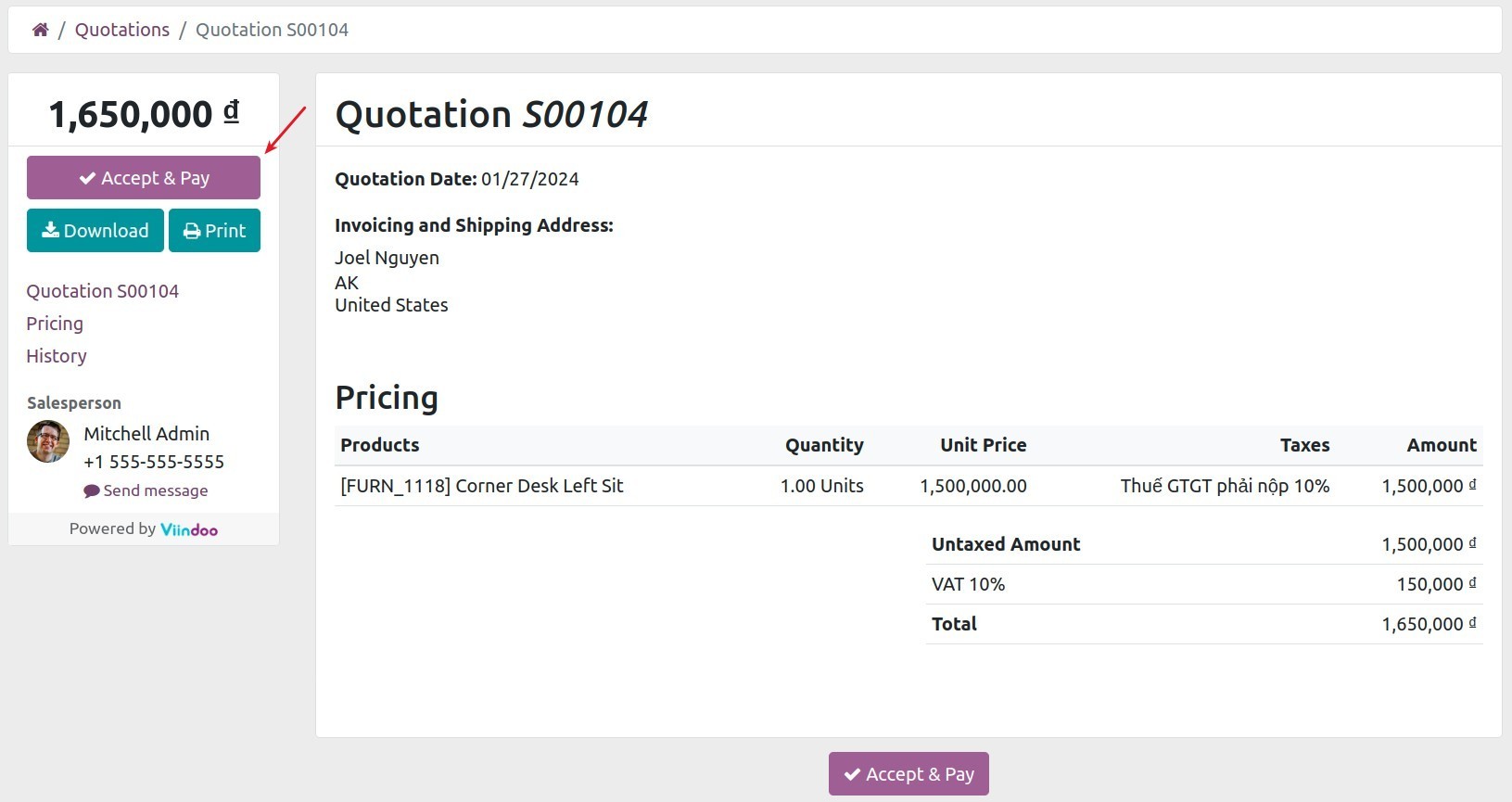Click Untaxed Amount label
The width and height of the screenshot is (1512, 802).
[1006, 544]
